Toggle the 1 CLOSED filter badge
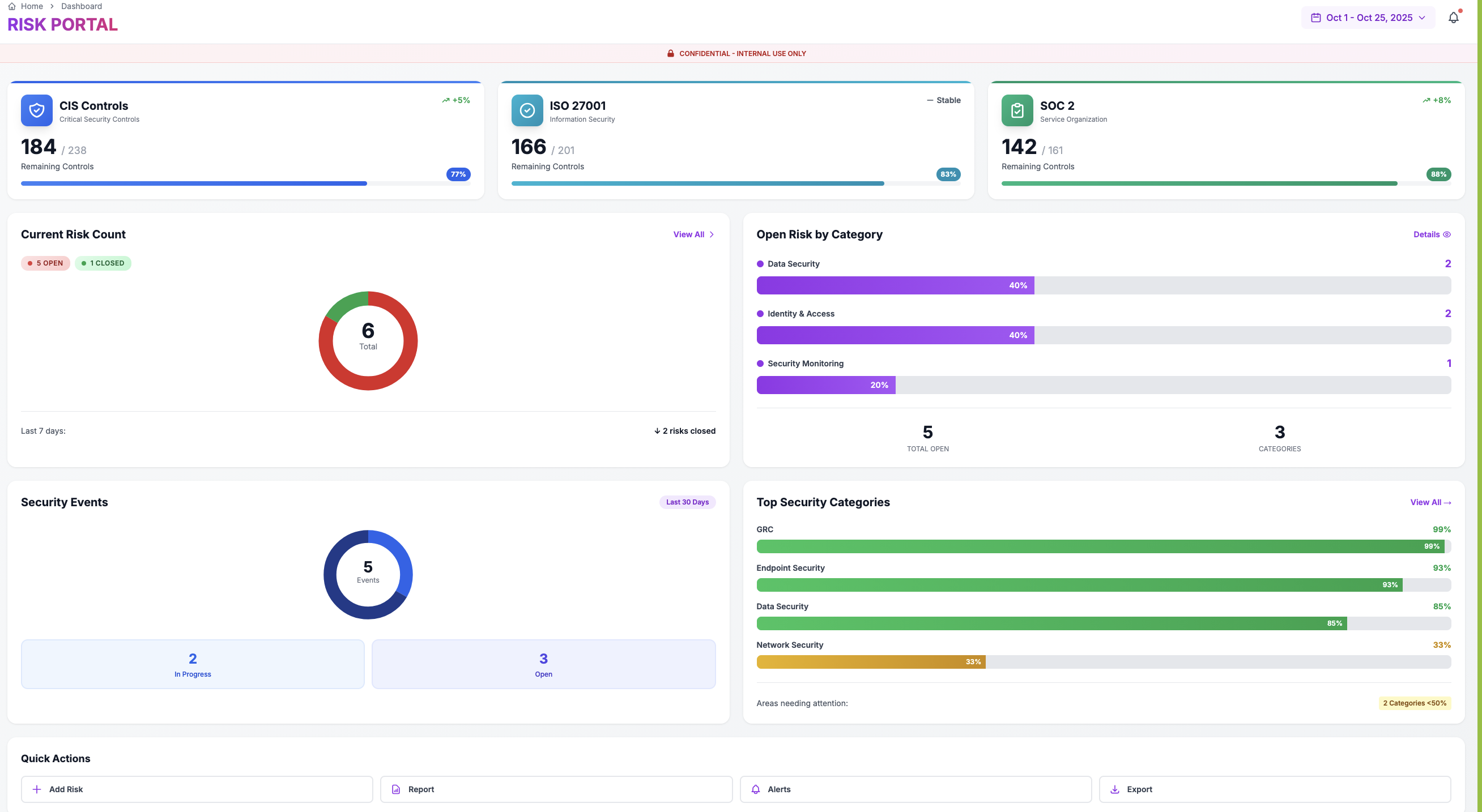 coord(103,263)
